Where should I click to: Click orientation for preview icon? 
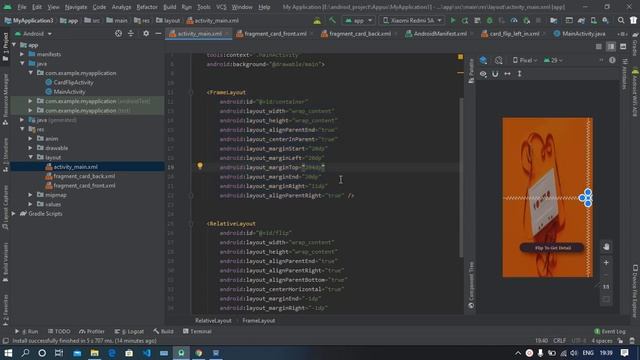click(499, 60)
